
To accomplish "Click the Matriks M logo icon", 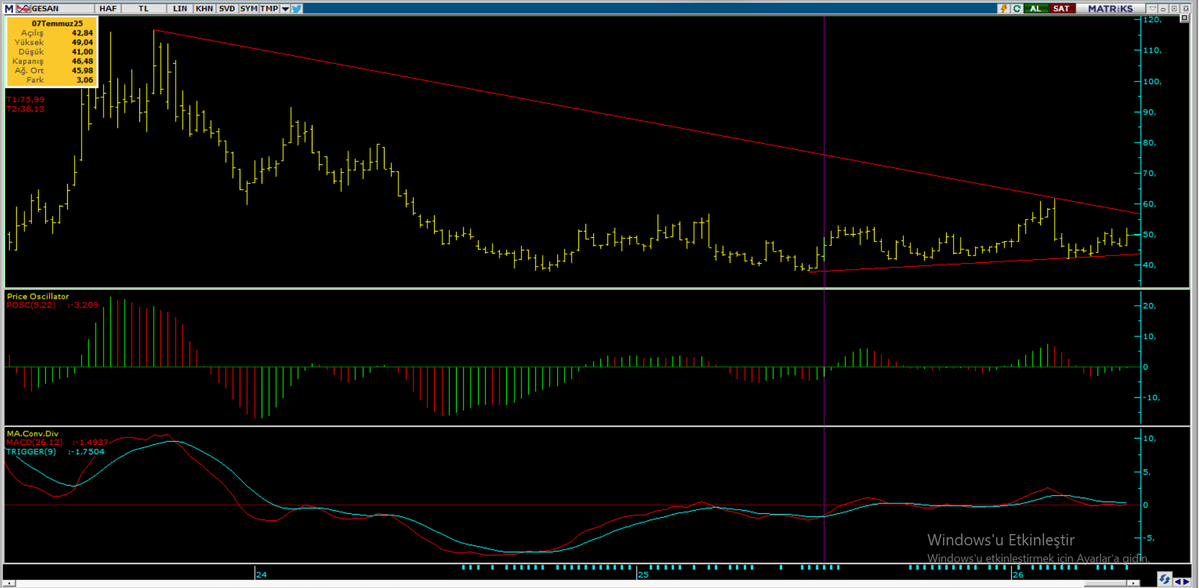I will 8,8.
